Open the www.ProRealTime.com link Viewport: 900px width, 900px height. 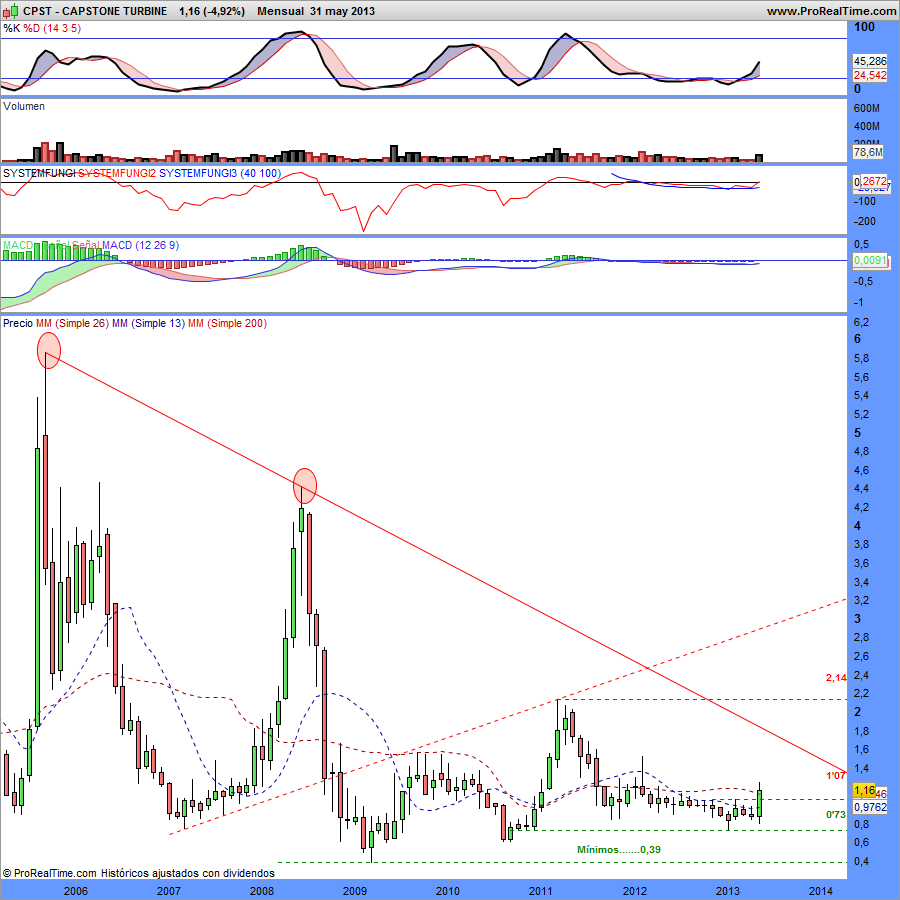pyautogui.click(x=832, y=11)
